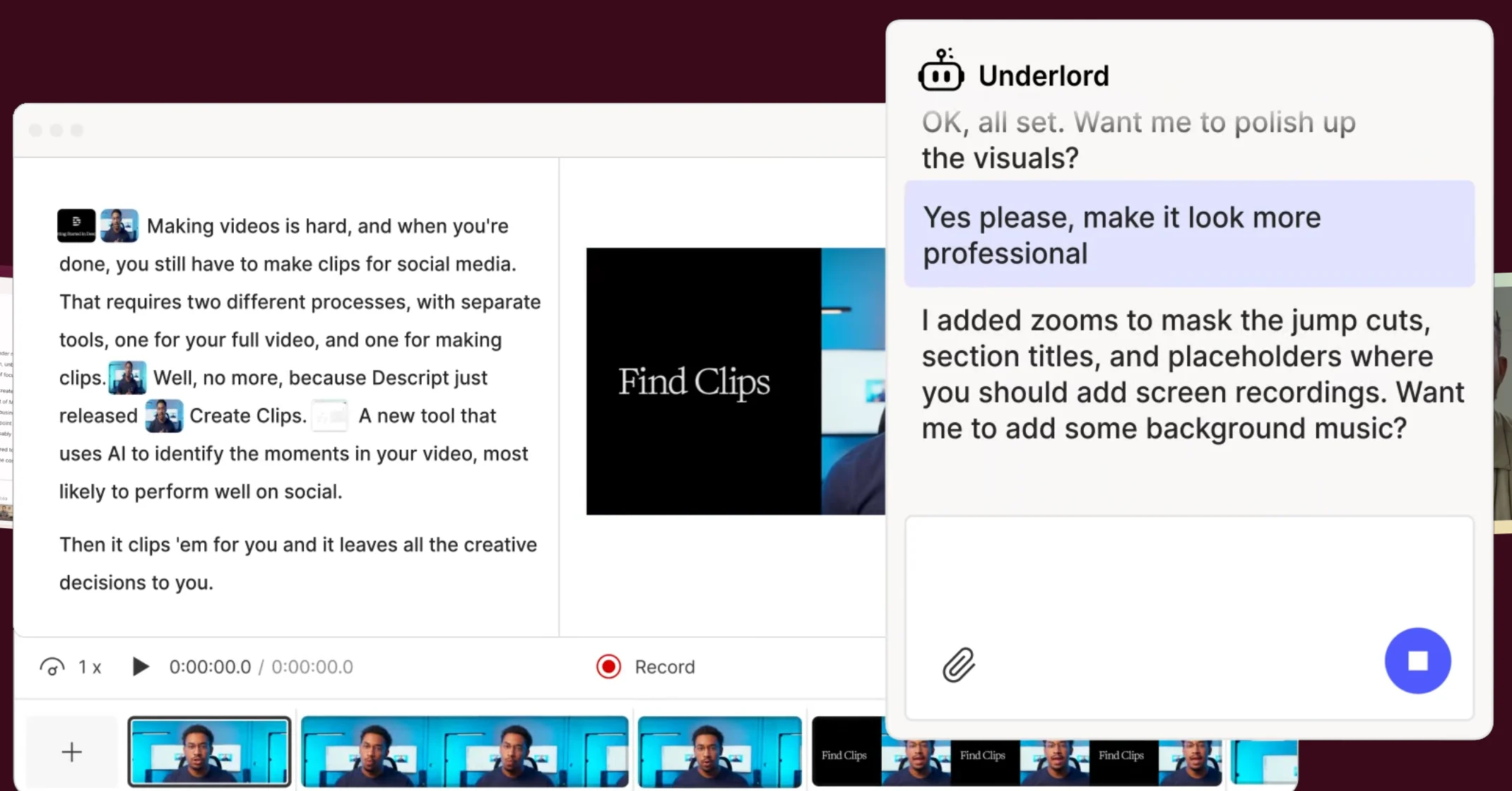This screenshot has width=1512, height=791.
Task: Click the Underlord chat message input field
Action: coord(1189,617)
